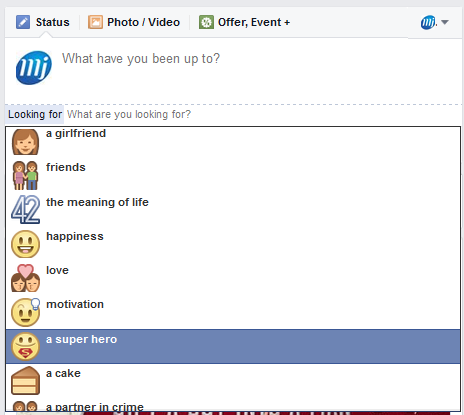Image resolution: width=464 pixels, height=415 pixels.
Task: Click the friends holding hands icon
Action: pyautogui.click(x=25, y=176)
